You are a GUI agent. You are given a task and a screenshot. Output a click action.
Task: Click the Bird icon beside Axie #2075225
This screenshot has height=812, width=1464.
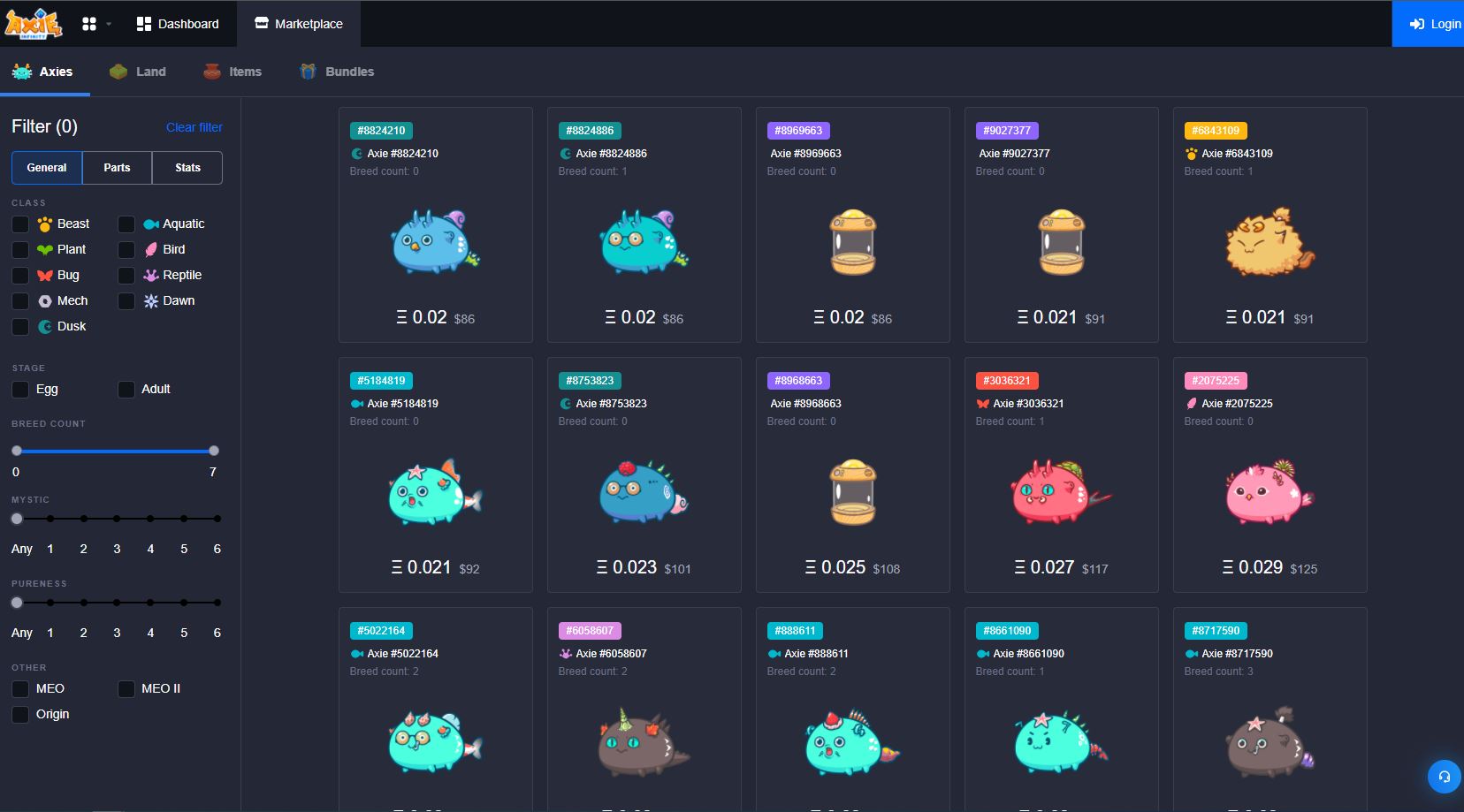1192,404
